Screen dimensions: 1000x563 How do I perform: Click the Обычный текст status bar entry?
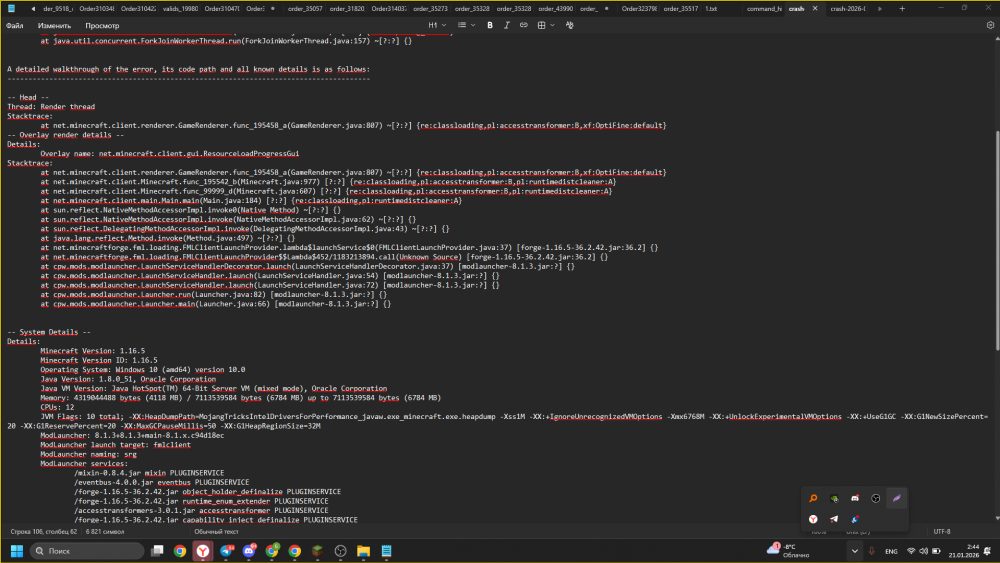coord(216,531)
